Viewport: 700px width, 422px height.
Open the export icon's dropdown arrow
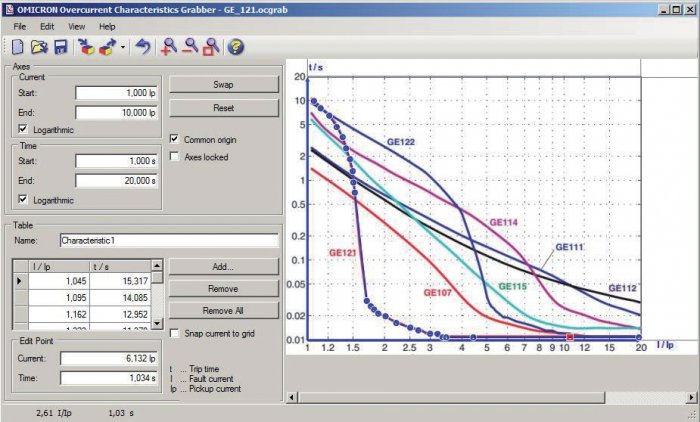click(122, 47)
